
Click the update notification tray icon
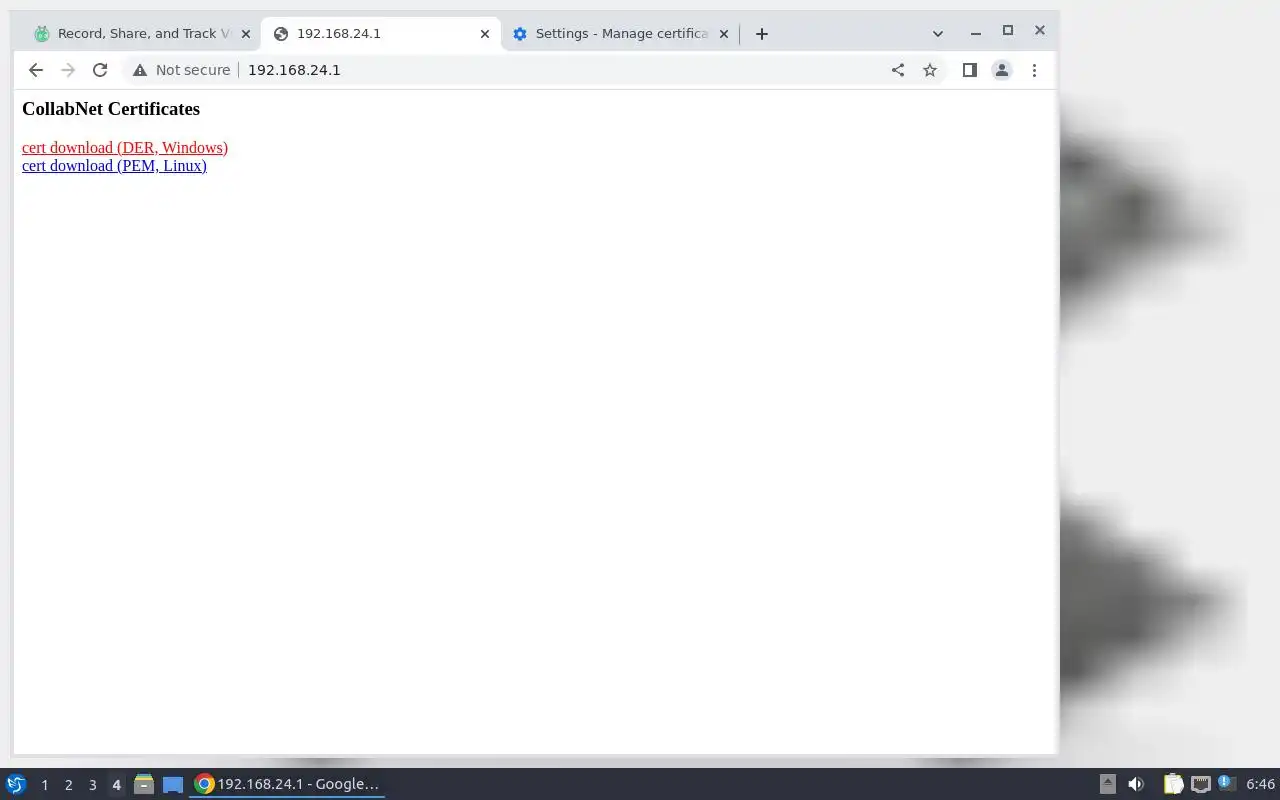coord(1226,783)
